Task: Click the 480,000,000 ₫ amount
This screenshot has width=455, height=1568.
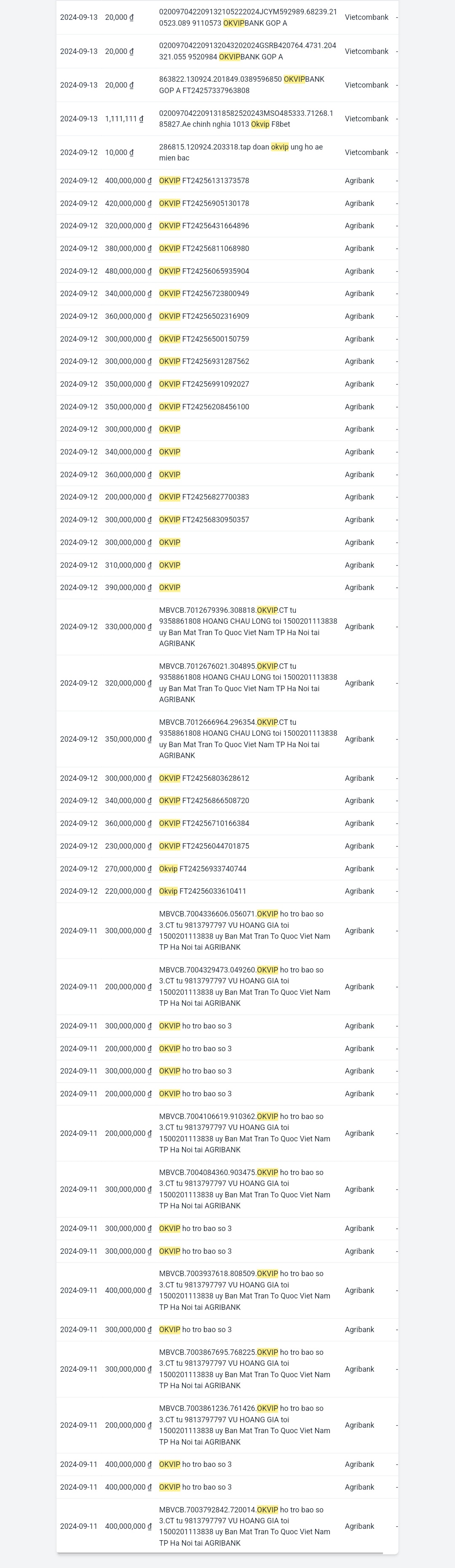Action: pos(128,271)
